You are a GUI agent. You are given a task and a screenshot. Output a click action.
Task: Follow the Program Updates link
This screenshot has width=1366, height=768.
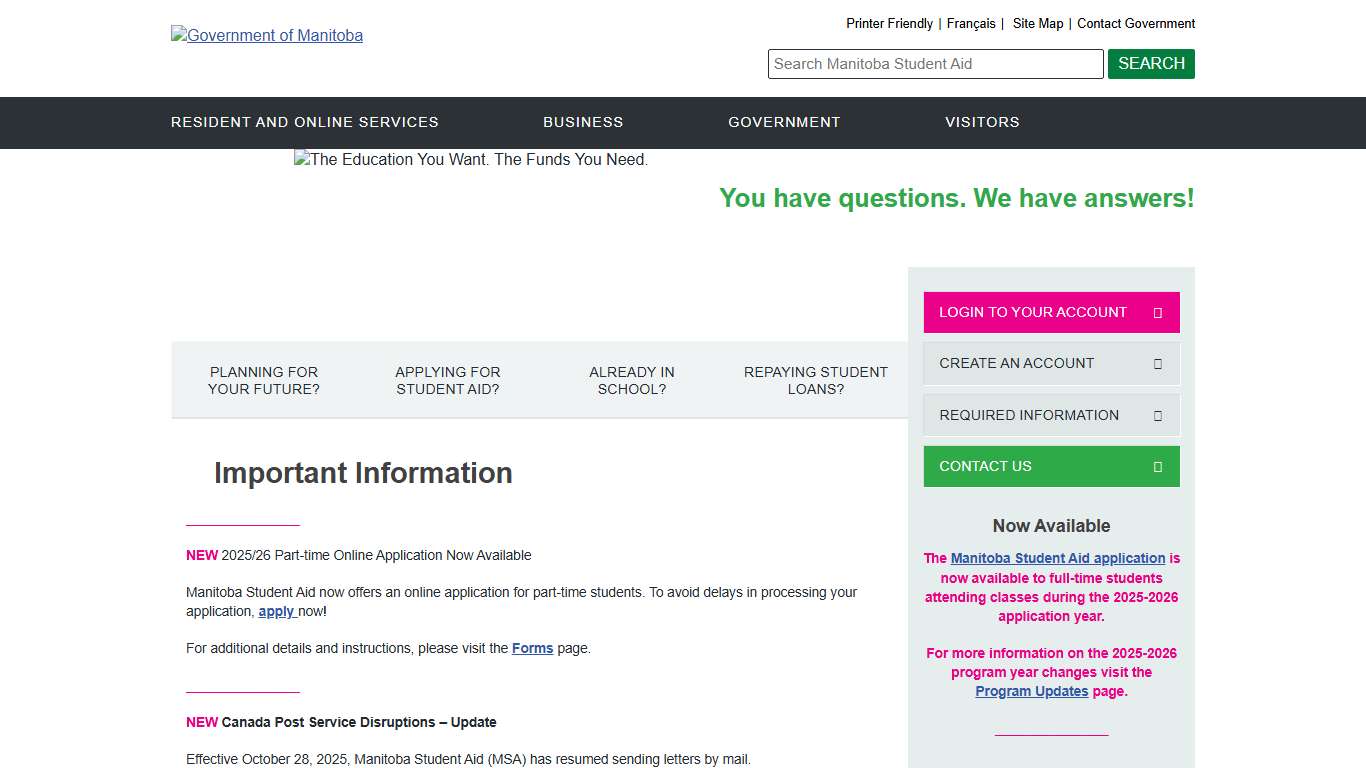1031,691
